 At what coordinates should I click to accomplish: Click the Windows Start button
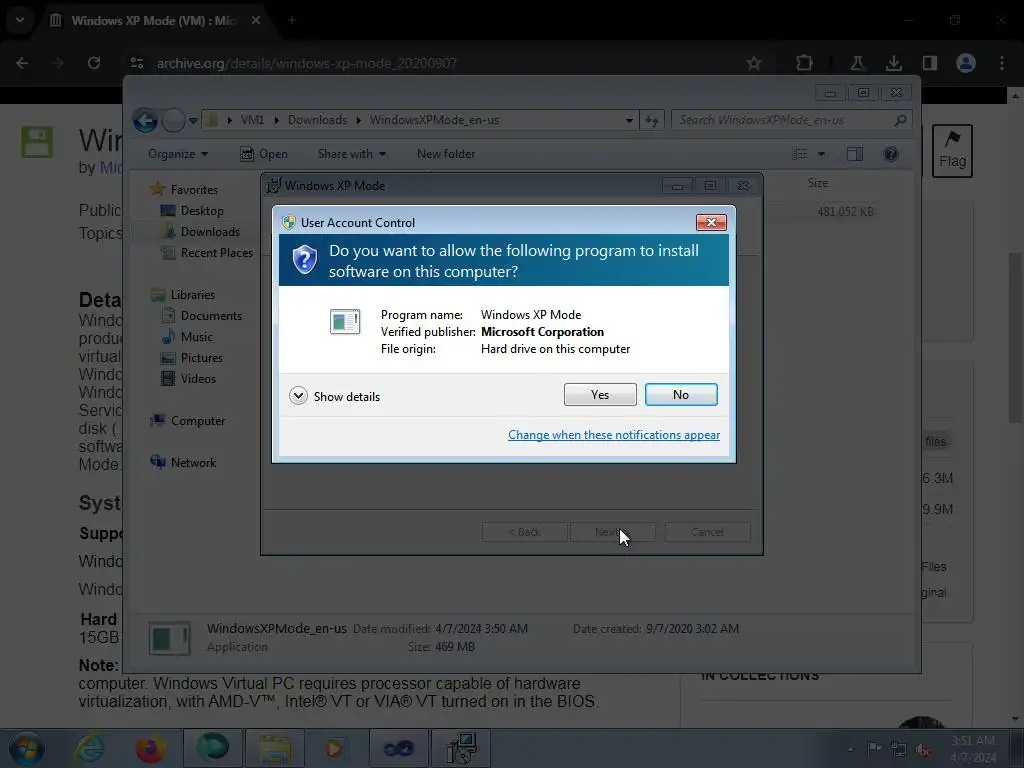point(27,748)
